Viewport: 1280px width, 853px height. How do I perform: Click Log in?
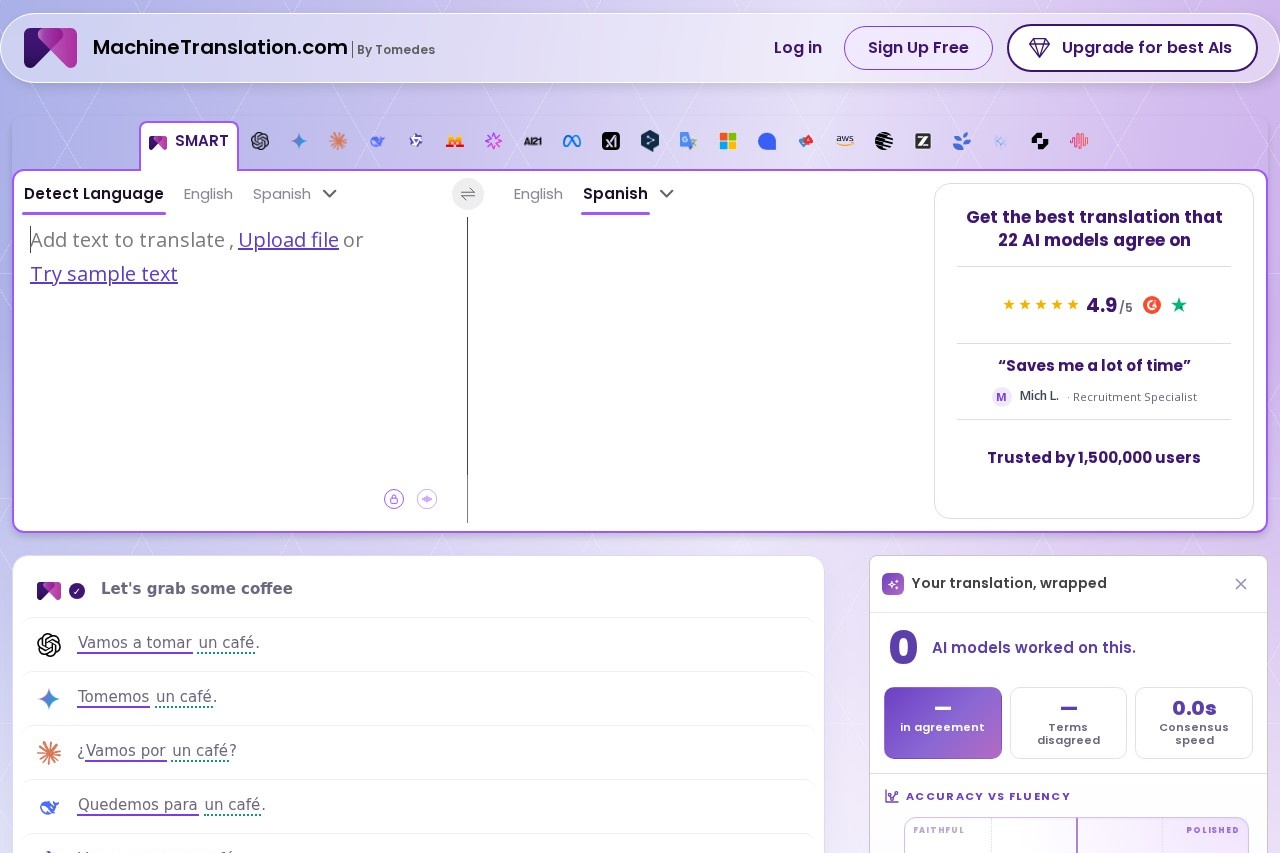tap(798, 48)
